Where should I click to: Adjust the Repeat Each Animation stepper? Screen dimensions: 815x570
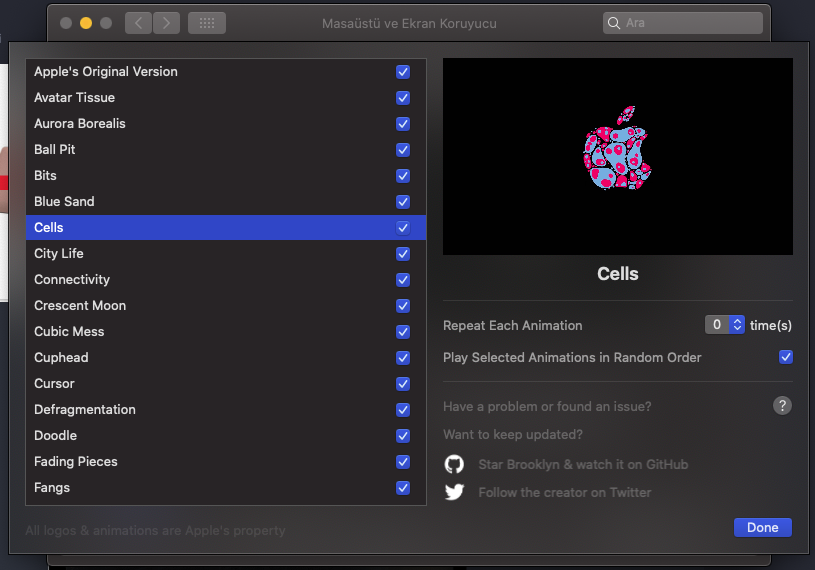(738, 325)
